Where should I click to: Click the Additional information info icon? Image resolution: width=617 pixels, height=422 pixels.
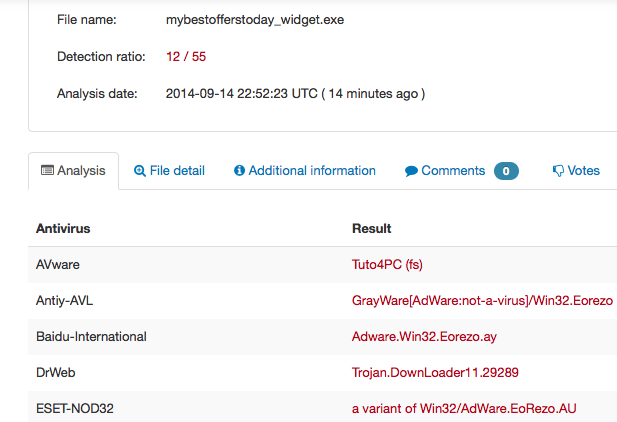click(239, 170)
